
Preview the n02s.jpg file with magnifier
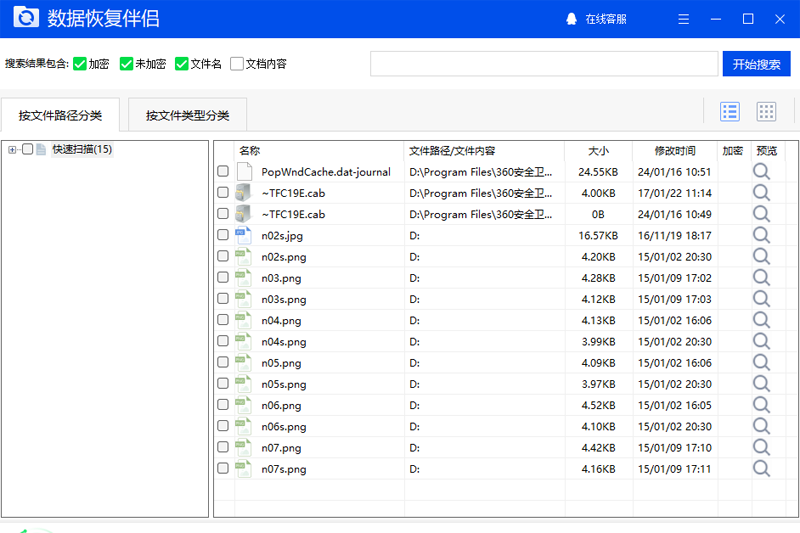[761, 235]
